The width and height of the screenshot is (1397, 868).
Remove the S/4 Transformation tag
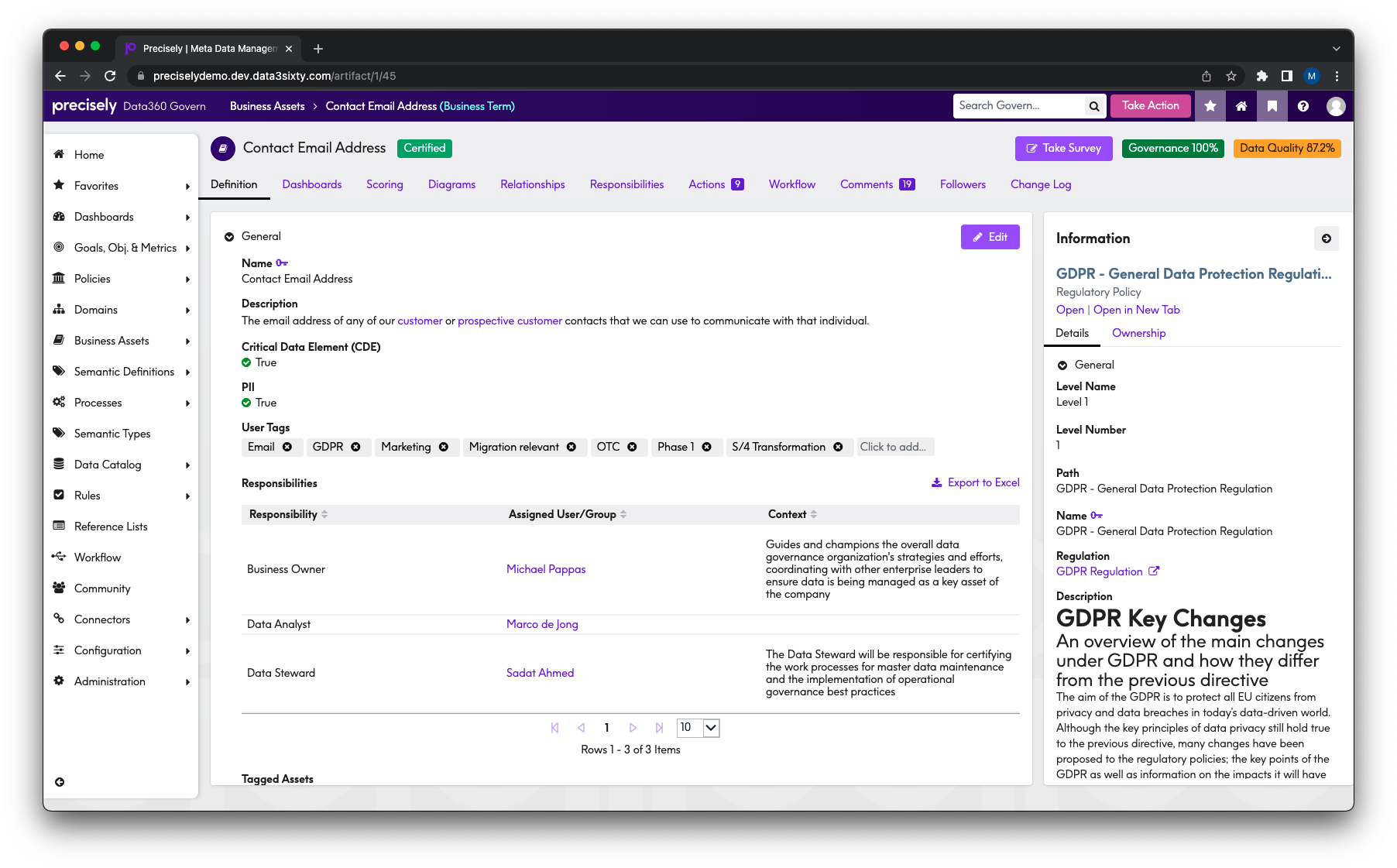click(838, 447)
